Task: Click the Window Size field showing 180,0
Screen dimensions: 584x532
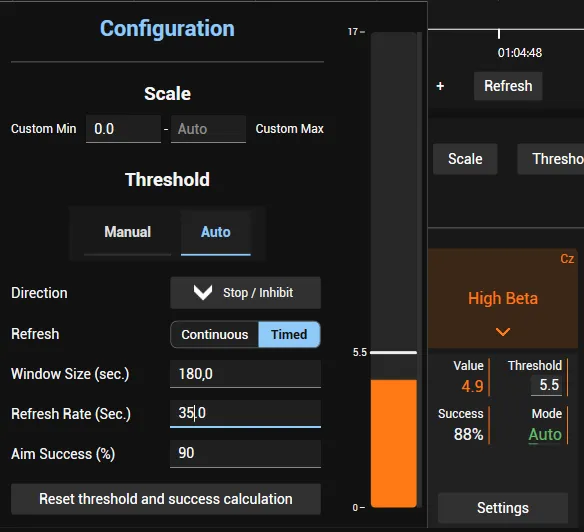Action: [245, 374]
